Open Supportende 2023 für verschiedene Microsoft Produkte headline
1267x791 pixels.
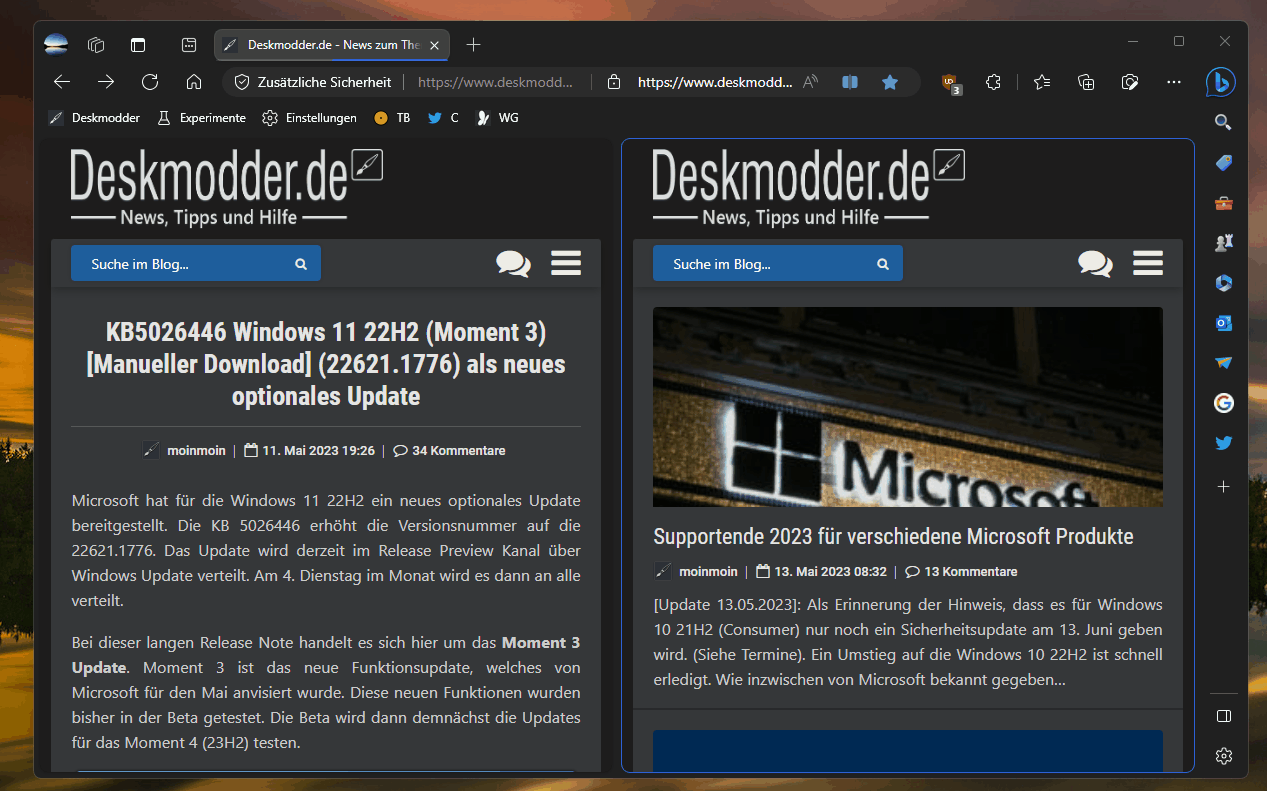893,537
